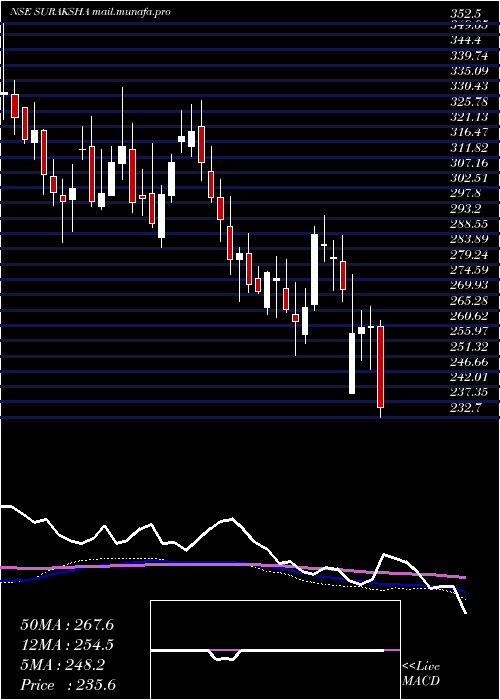Click the 288.55 price axis label
This screenshot has width=500, height=700.
[470, 224]
